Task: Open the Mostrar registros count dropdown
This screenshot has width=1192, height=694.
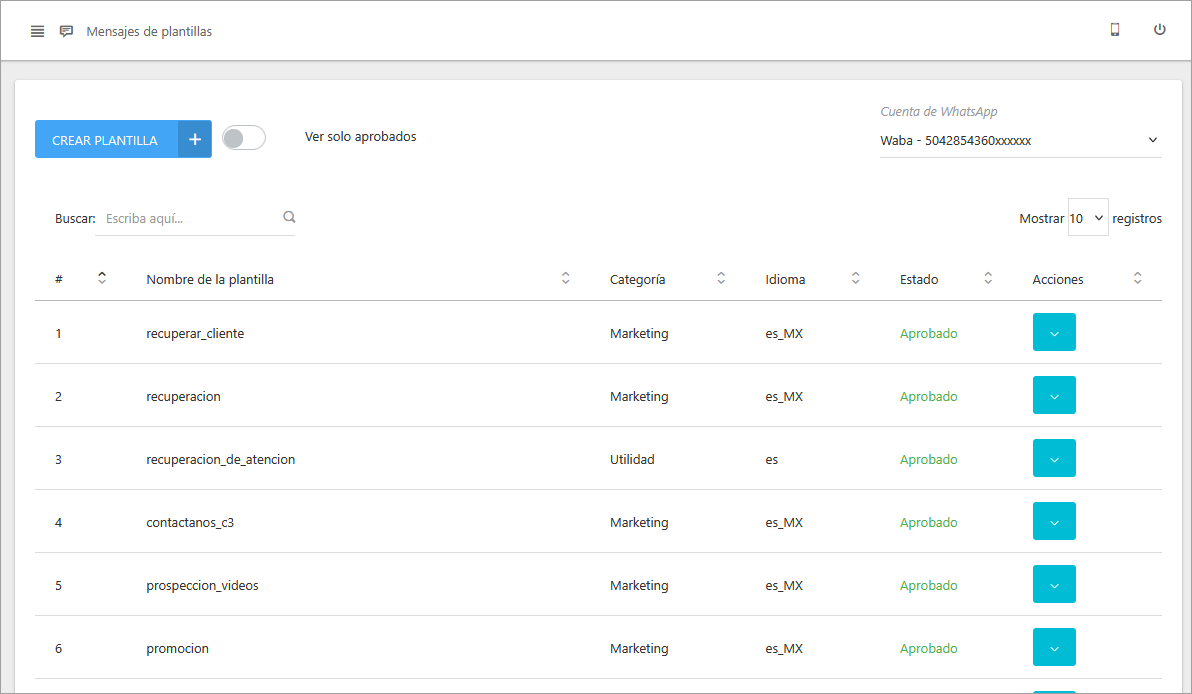Action: pyautogui.click(x=1088, y=218)
